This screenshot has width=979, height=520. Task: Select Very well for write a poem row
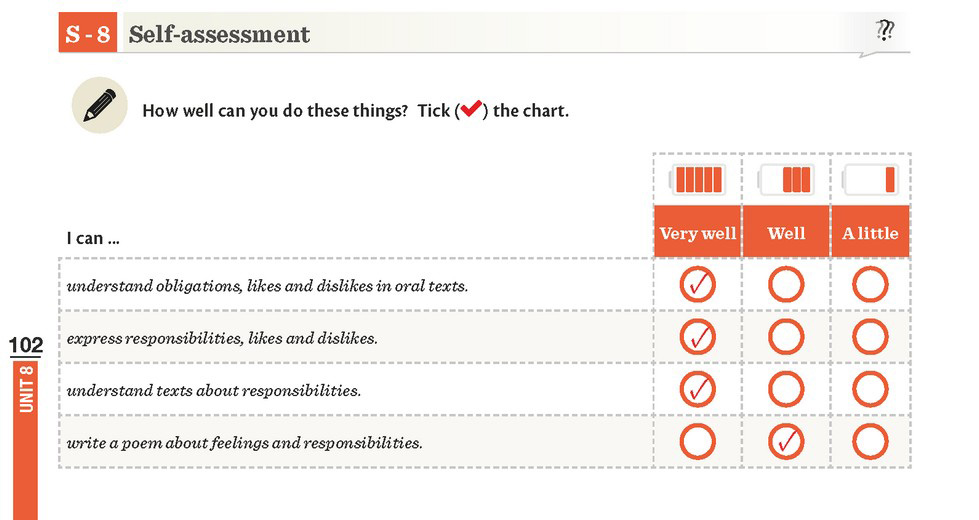click(x=697, y=442)
